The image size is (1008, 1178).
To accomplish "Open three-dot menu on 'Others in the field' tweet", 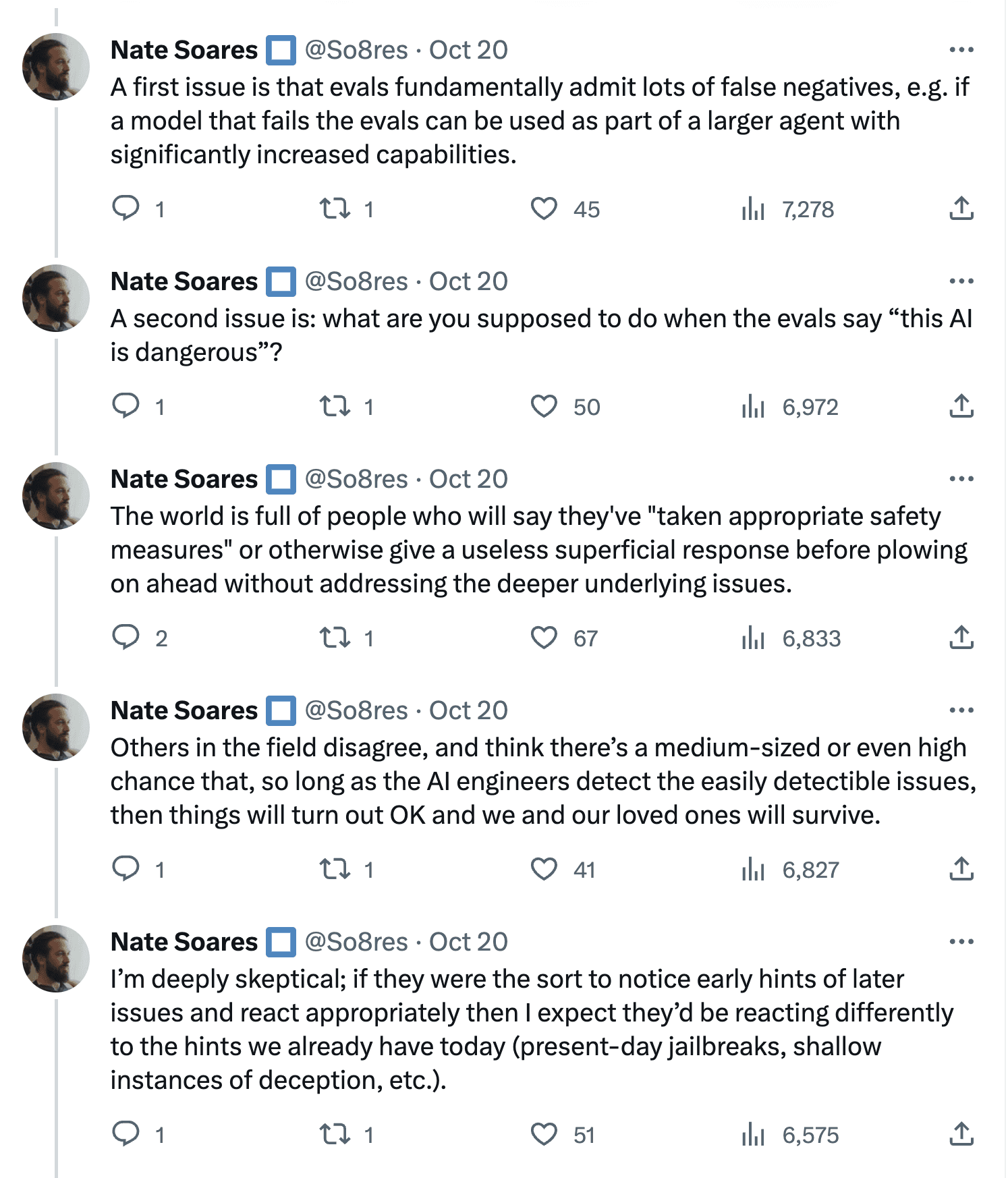I will click(x=961, y=710).
